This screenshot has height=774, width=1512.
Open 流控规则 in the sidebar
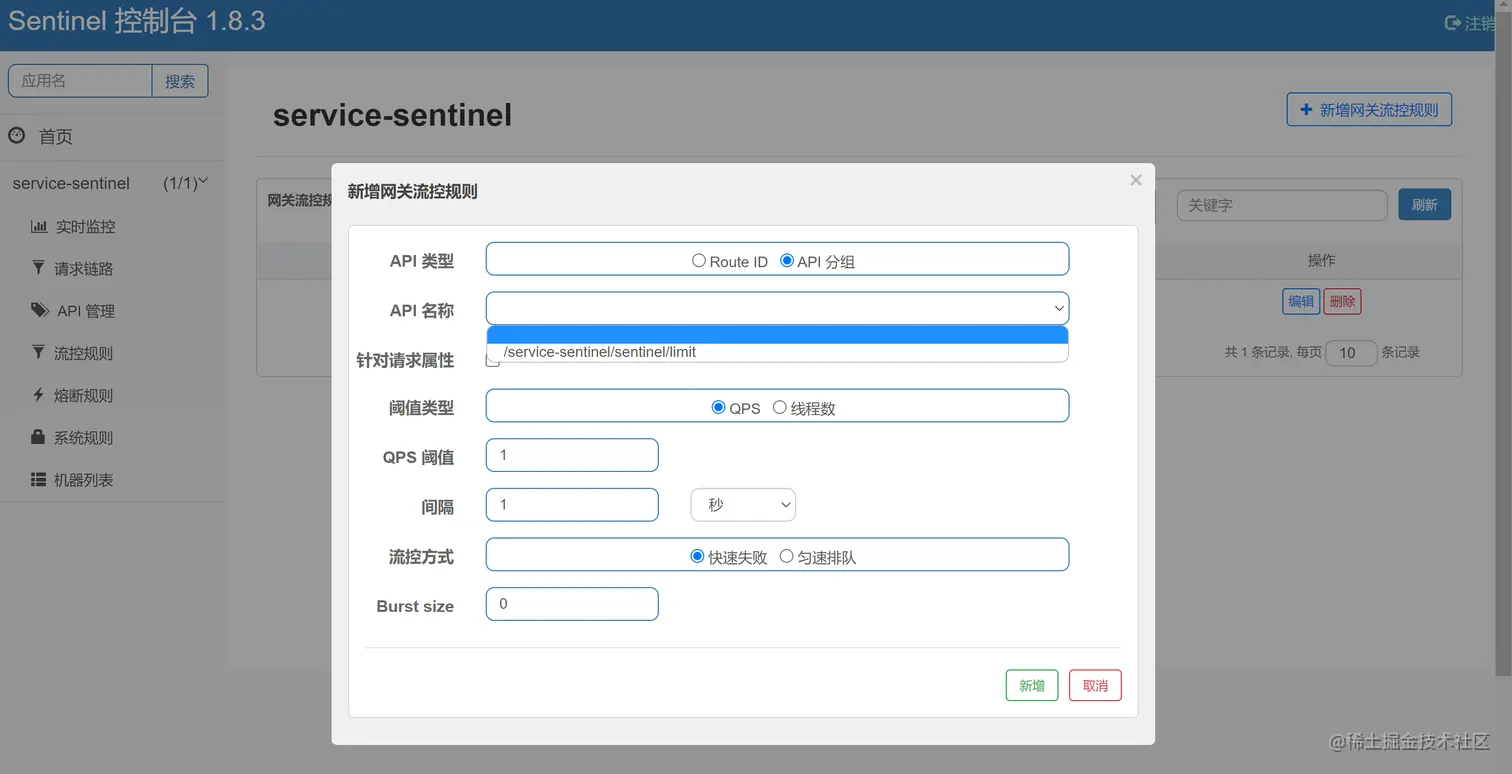tap(84, 353)
